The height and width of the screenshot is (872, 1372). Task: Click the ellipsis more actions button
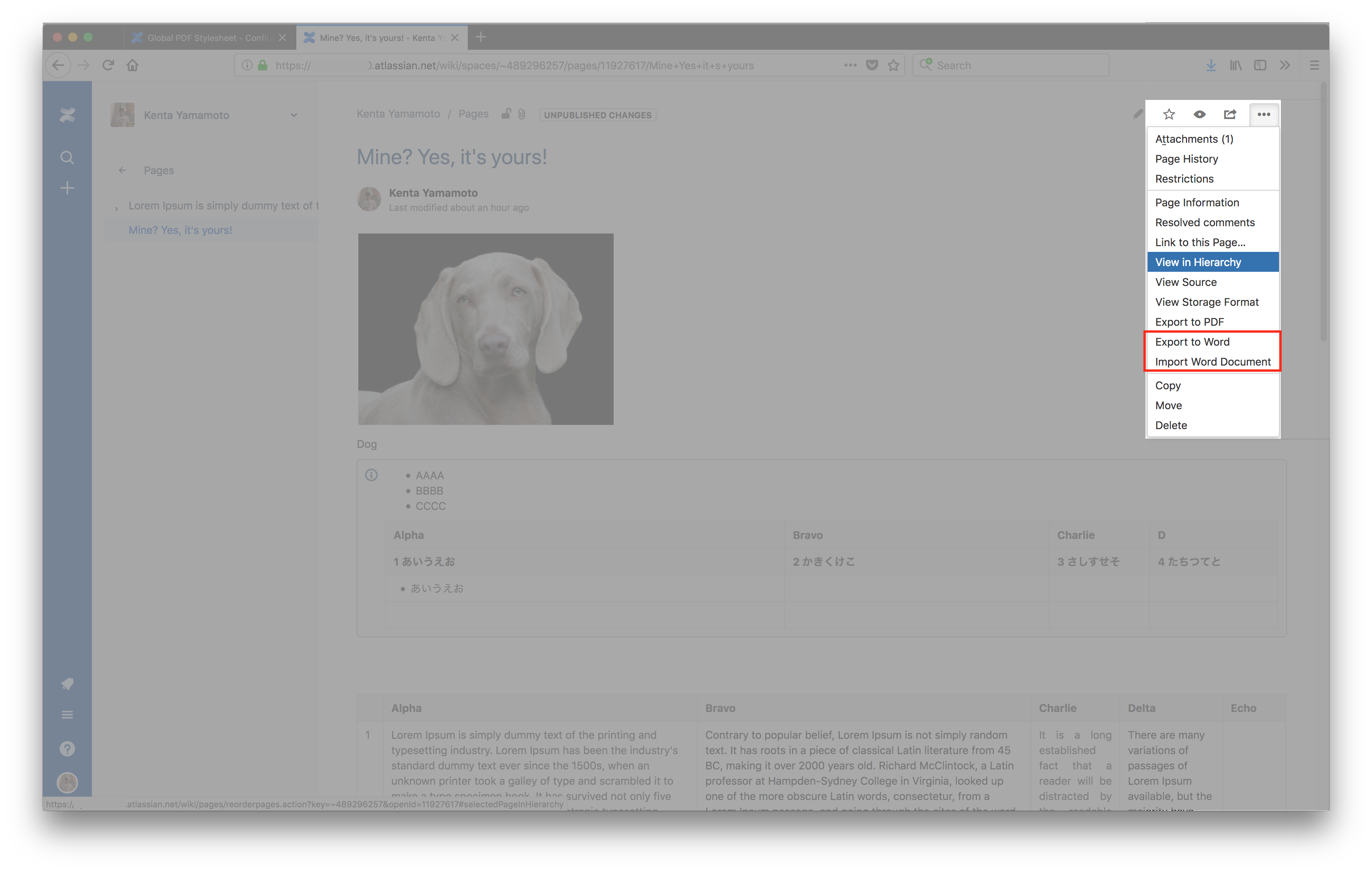click(1264, 114)
